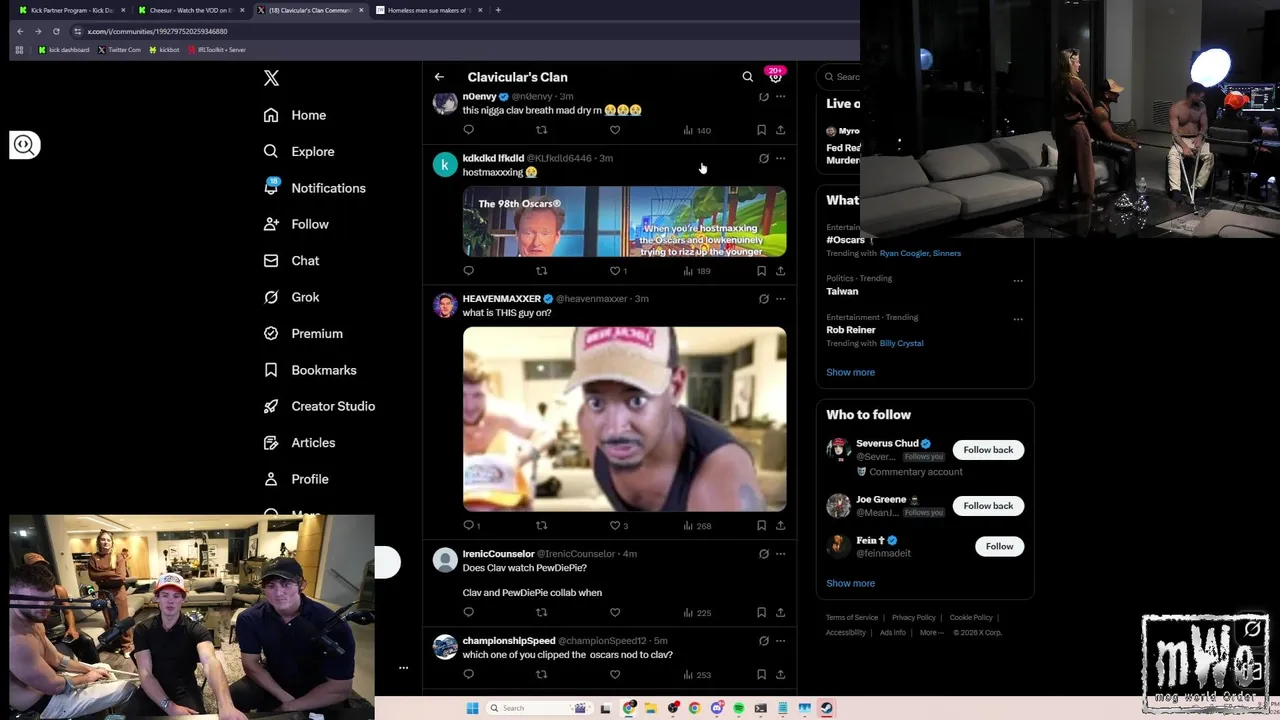Like the hostmaxxxing post
This screenshot has width=1280, height=720.
tap(617, 271)
